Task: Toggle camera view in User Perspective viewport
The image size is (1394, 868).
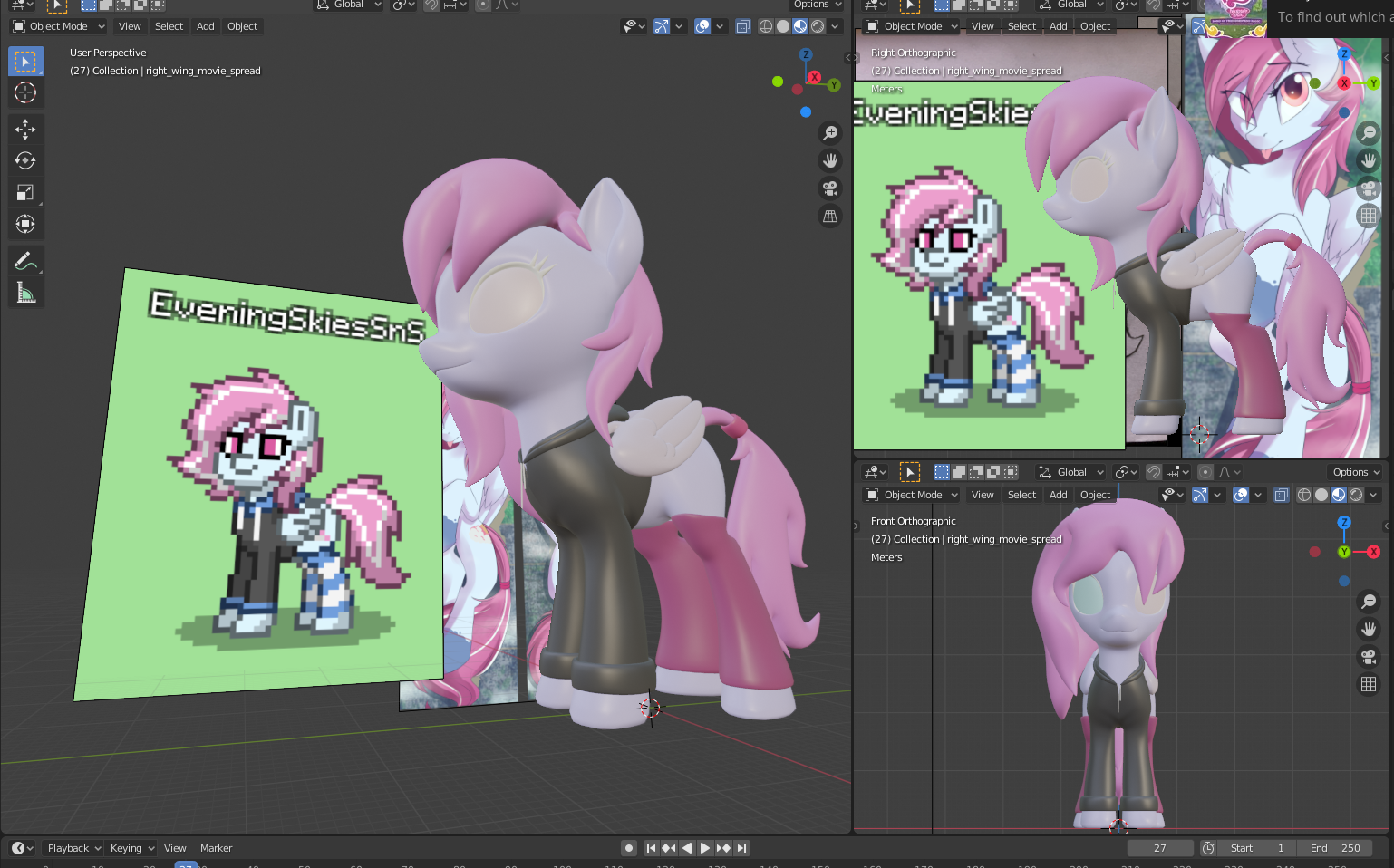Action: coord(830,188)
